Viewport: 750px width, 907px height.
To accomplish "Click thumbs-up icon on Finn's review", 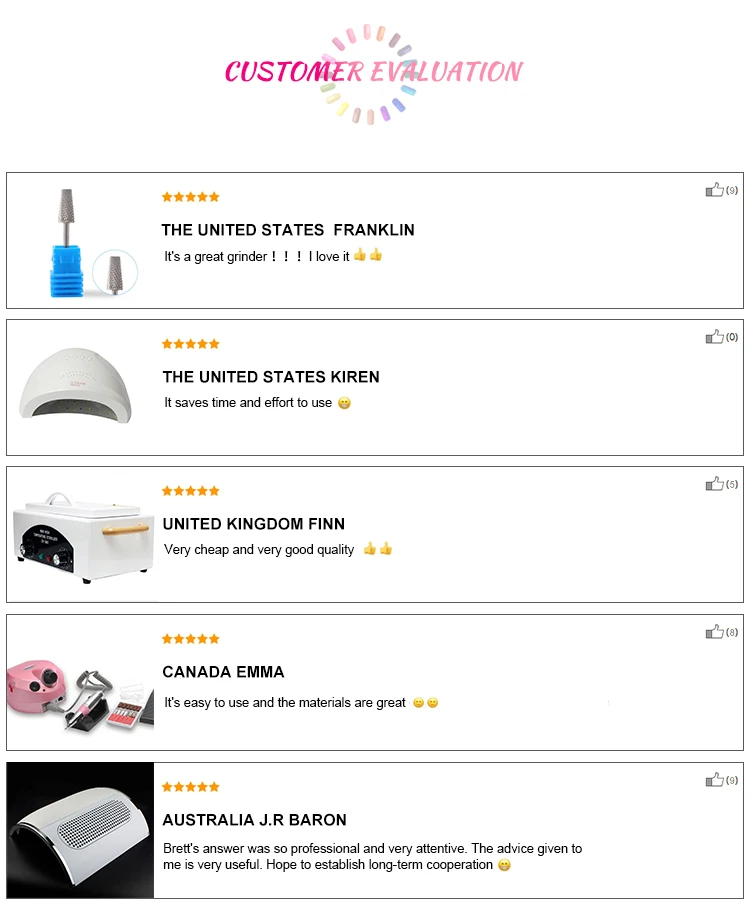I will [x=714, y=484].
